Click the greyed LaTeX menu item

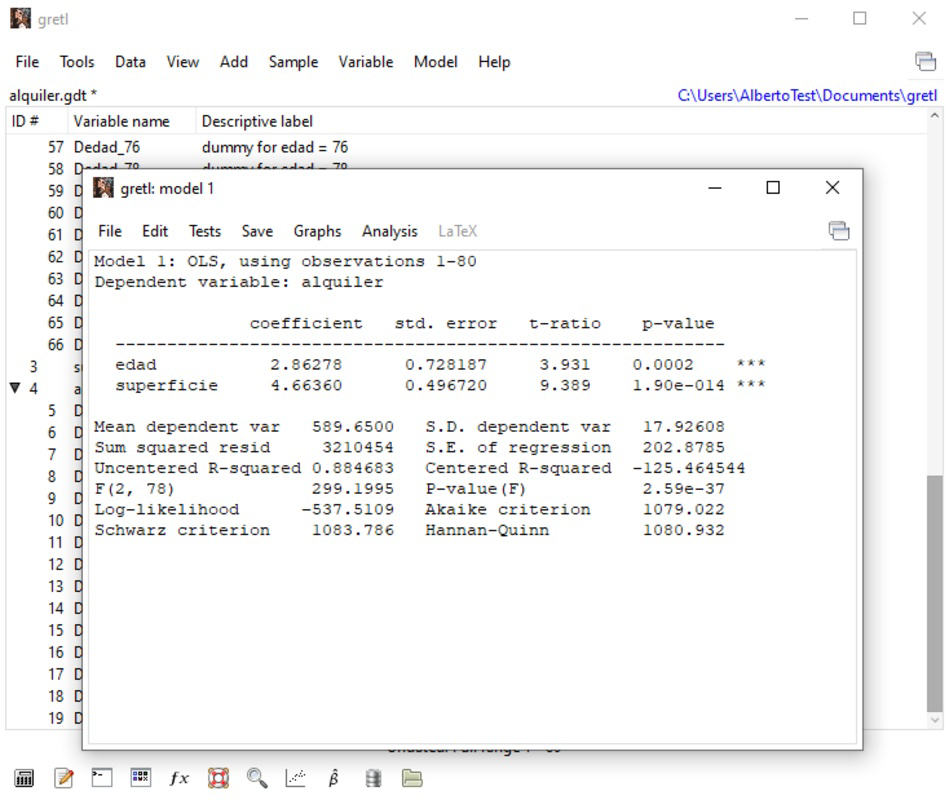pyautogui.click(x=458, y=231)
